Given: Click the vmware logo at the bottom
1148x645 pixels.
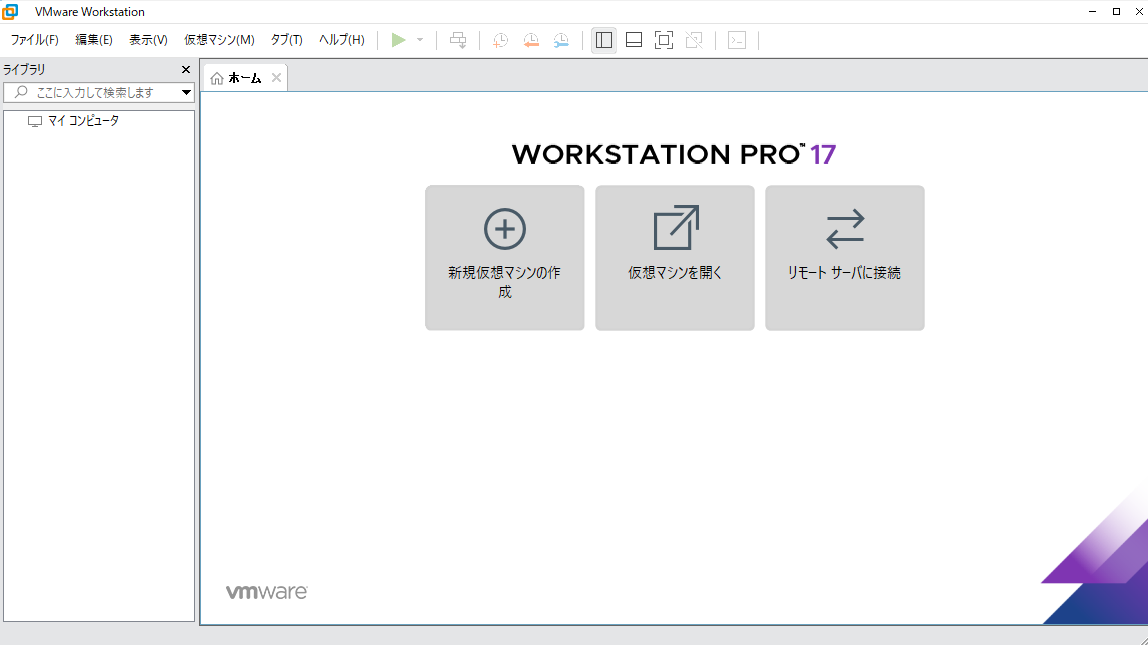Looking at the screenshot, I should tap(264, 590).
